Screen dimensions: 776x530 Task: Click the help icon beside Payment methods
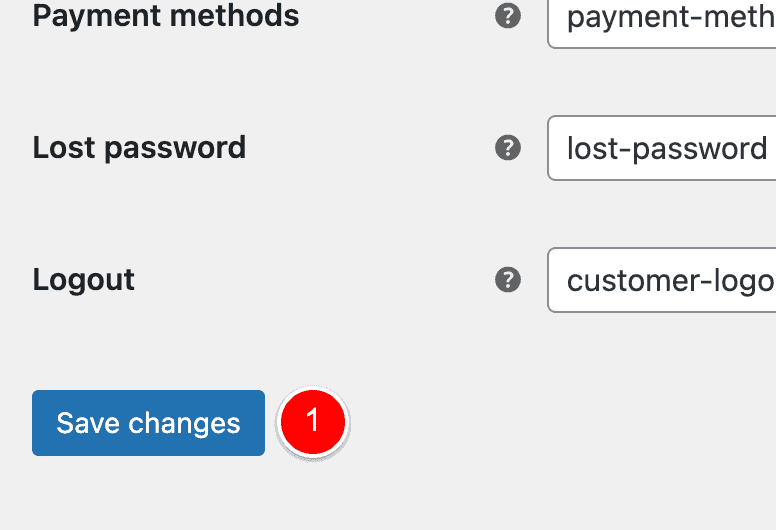tap(508, 16)
